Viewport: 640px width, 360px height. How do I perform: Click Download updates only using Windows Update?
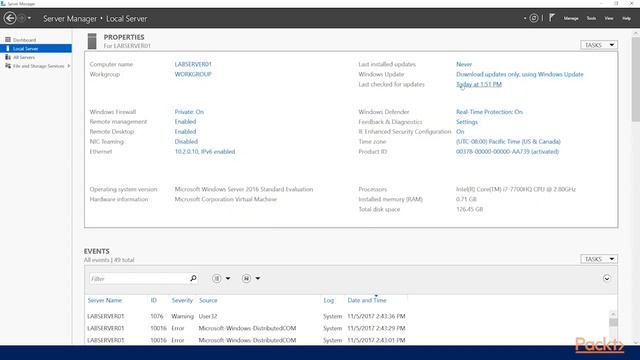520,74
